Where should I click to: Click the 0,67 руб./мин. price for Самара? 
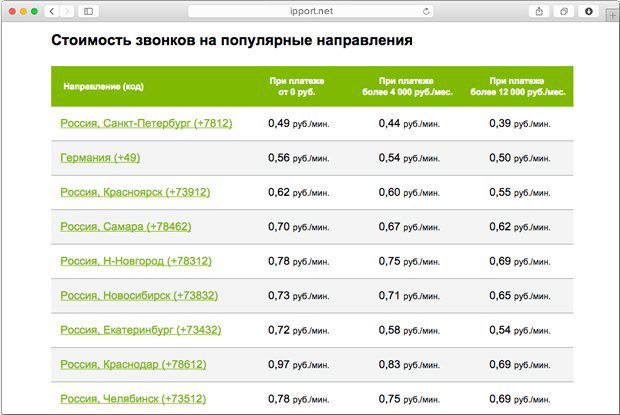[409, 226]
